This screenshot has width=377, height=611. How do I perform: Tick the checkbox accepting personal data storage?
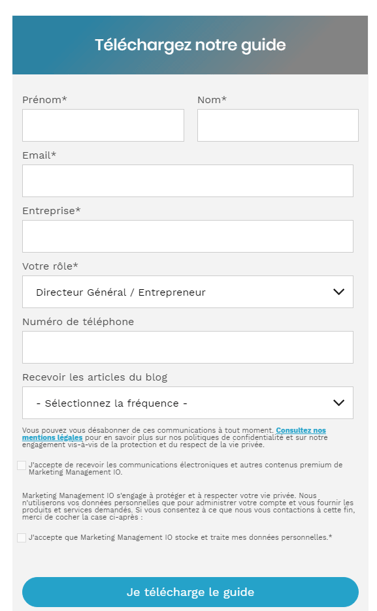tap(21, 538)
